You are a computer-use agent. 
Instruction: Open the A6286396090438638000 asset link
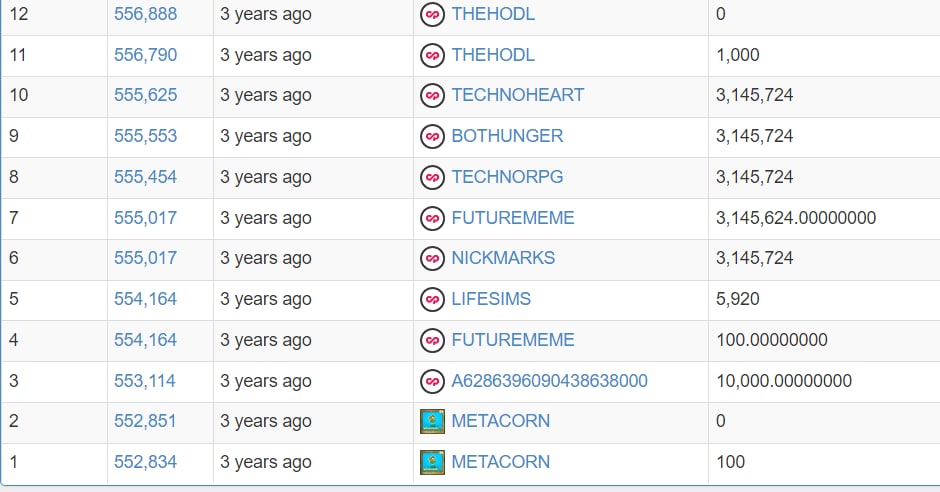coord(549,381)
